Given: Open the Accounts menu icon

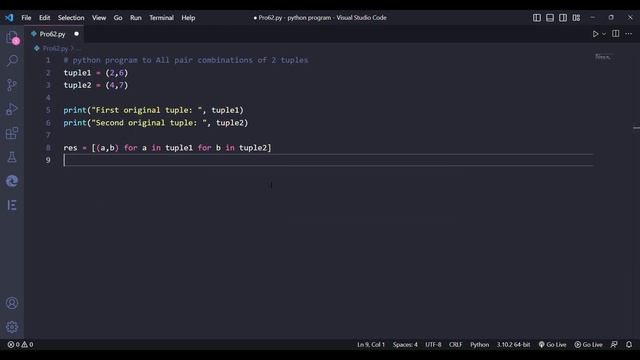Looking at the screenshot, I should pos(12,303).
